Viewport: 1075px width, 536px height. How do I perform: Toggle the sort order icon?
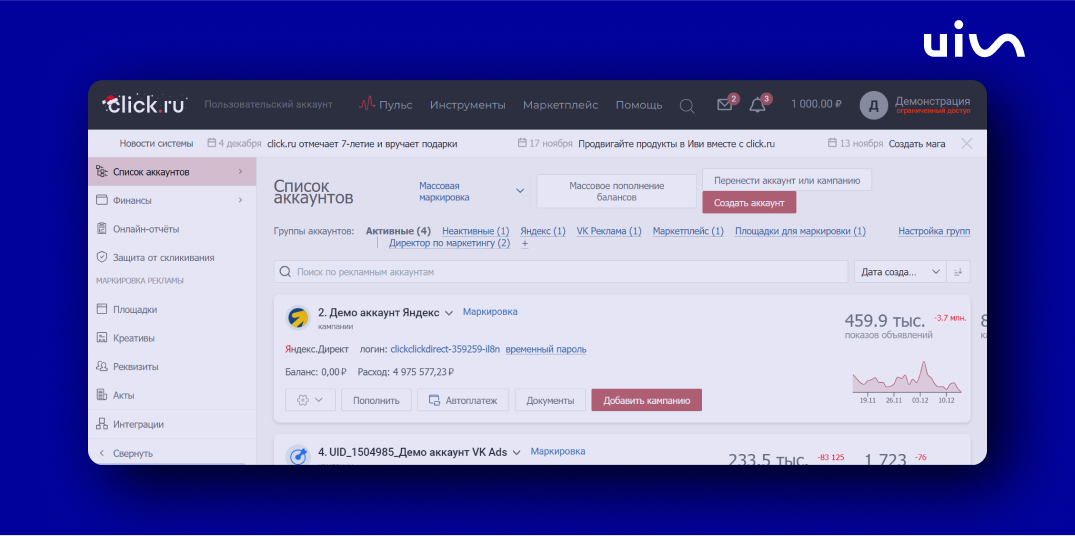[958, 271]
